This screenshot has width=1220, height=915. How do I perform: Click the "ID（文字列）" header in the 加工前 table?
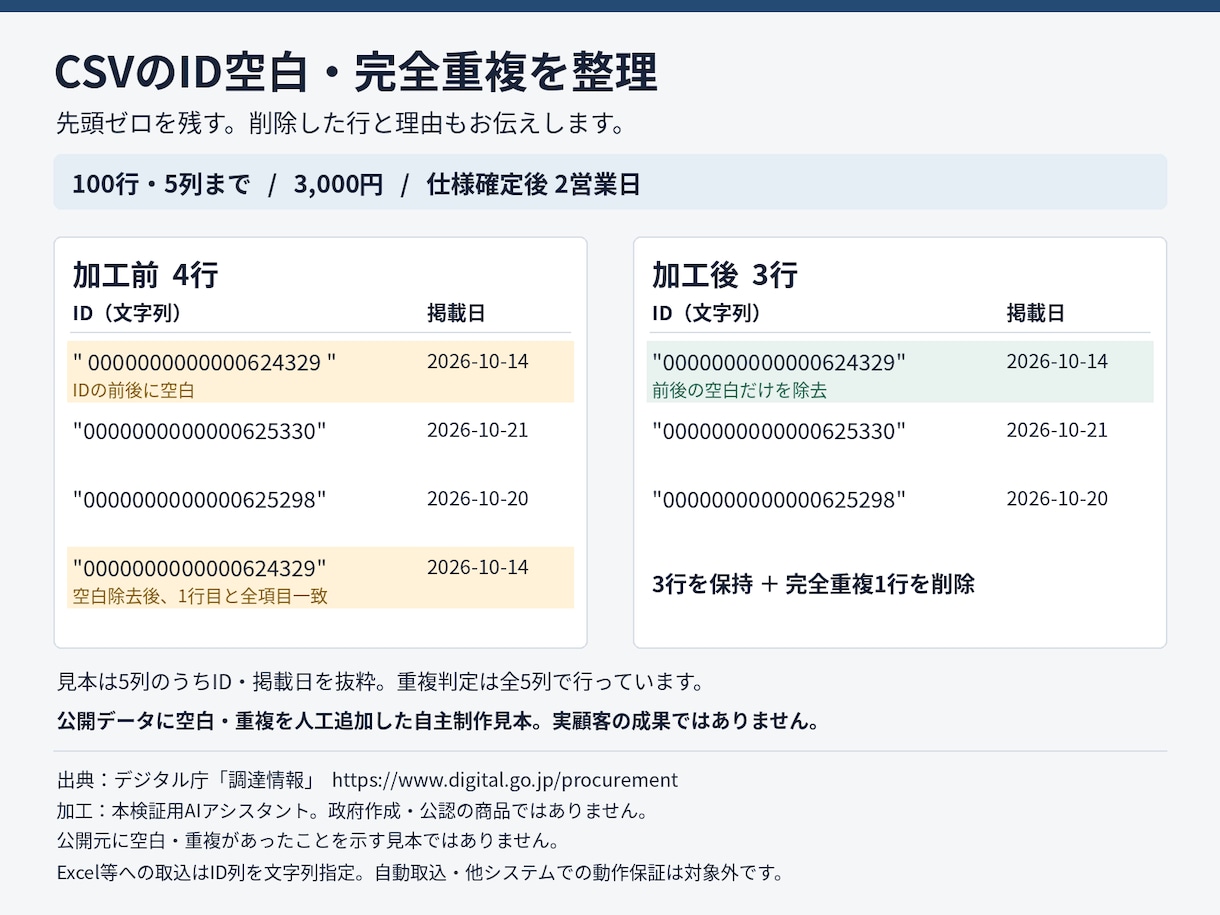click(x=127, y=313)
